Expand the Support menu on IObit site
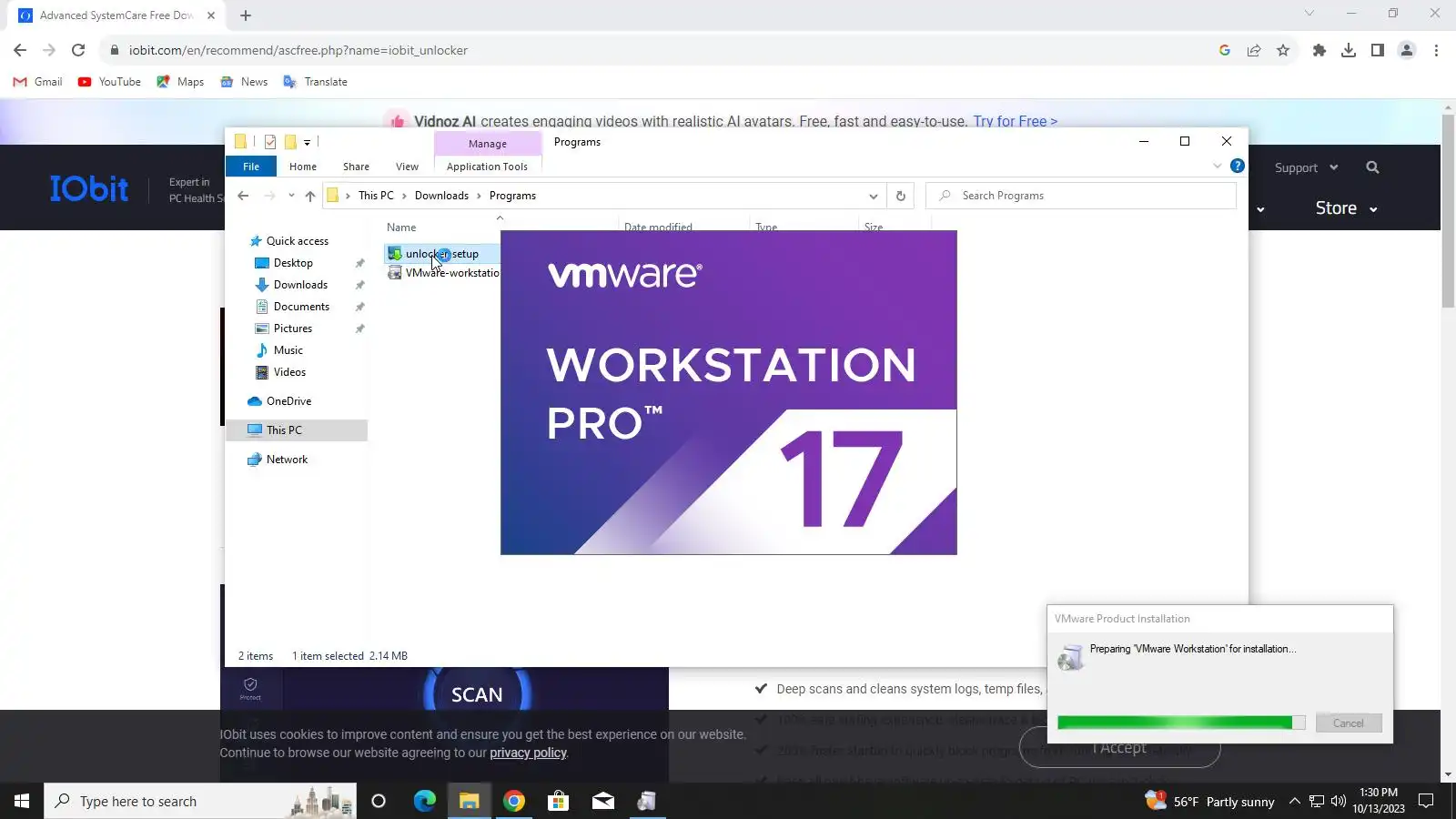This screenshot has width=1456, height=819. pyautogui.click(x=1306, y=167)
